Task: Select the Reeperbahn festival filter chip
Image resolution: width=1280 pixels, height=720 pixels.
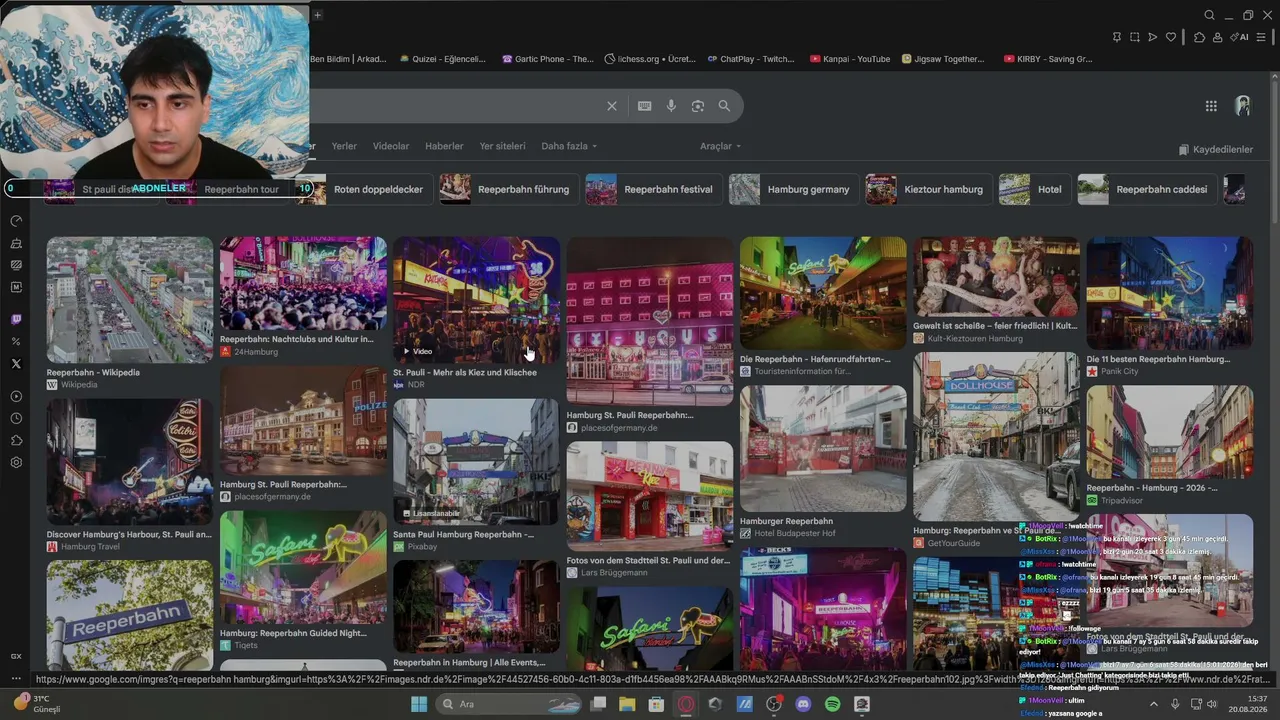Action: (652, 189)
